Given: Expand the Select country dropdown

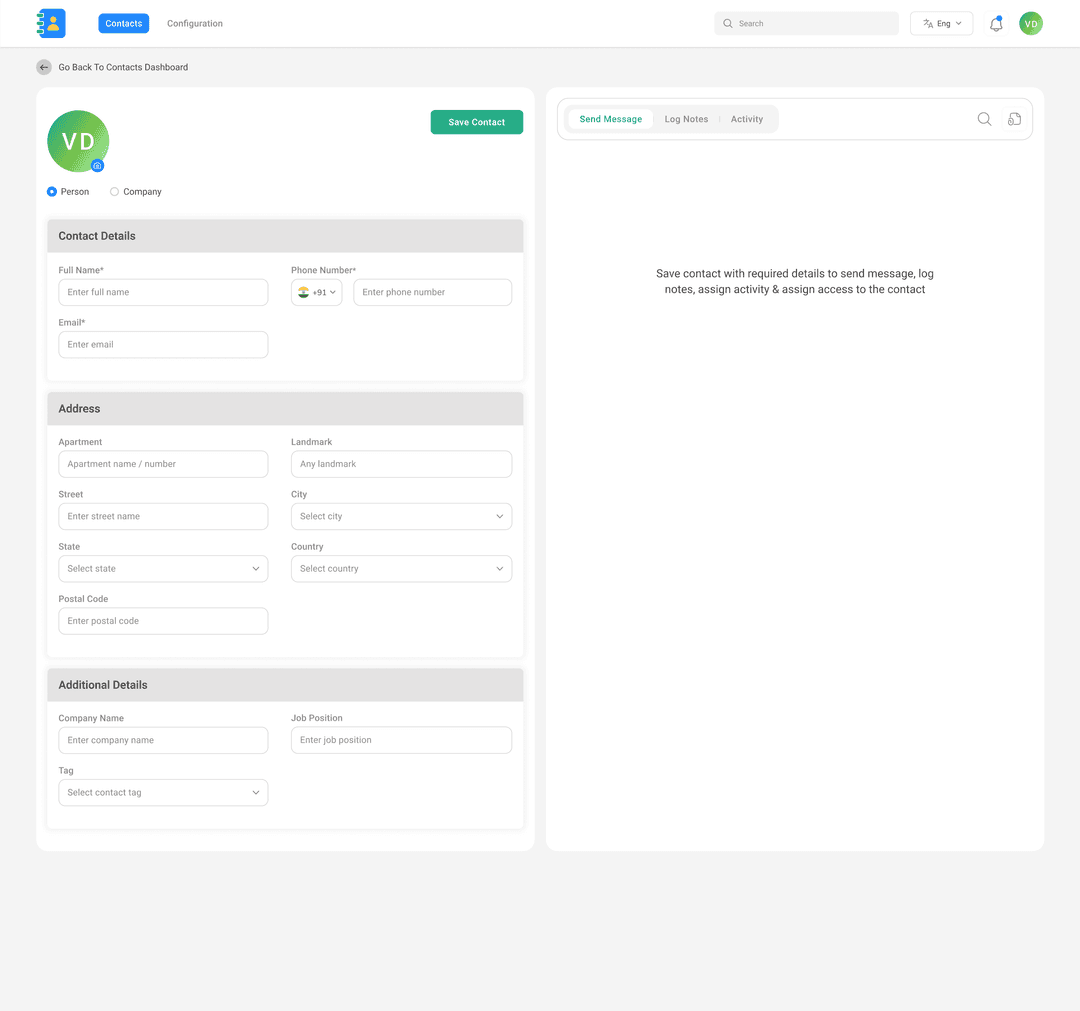Looking at the screenshot, I should click(401, 568).
